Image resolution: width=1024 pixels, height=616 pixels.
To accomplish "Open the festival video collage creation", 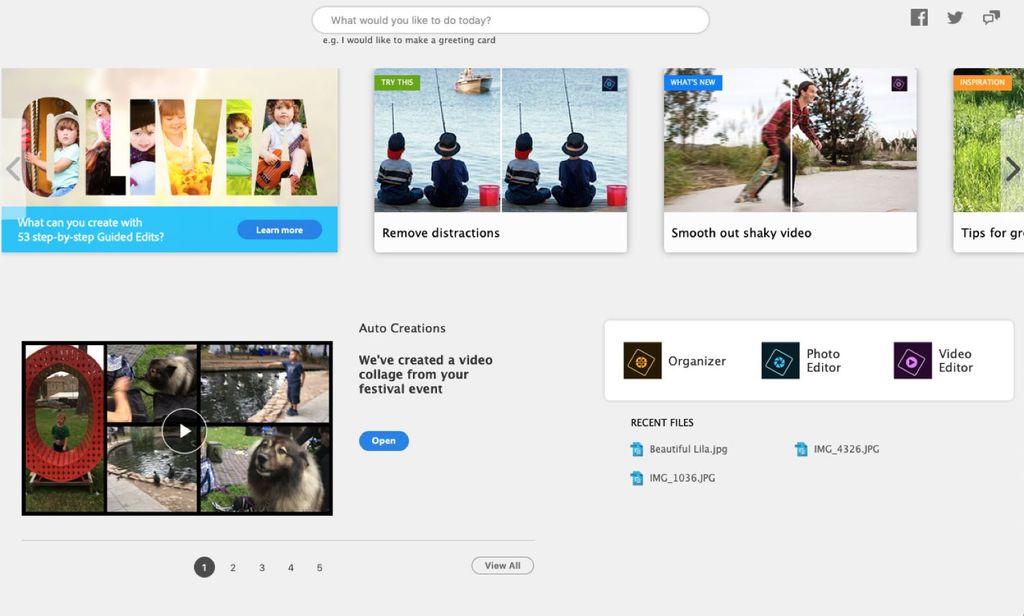I will [x=384, y=440].
